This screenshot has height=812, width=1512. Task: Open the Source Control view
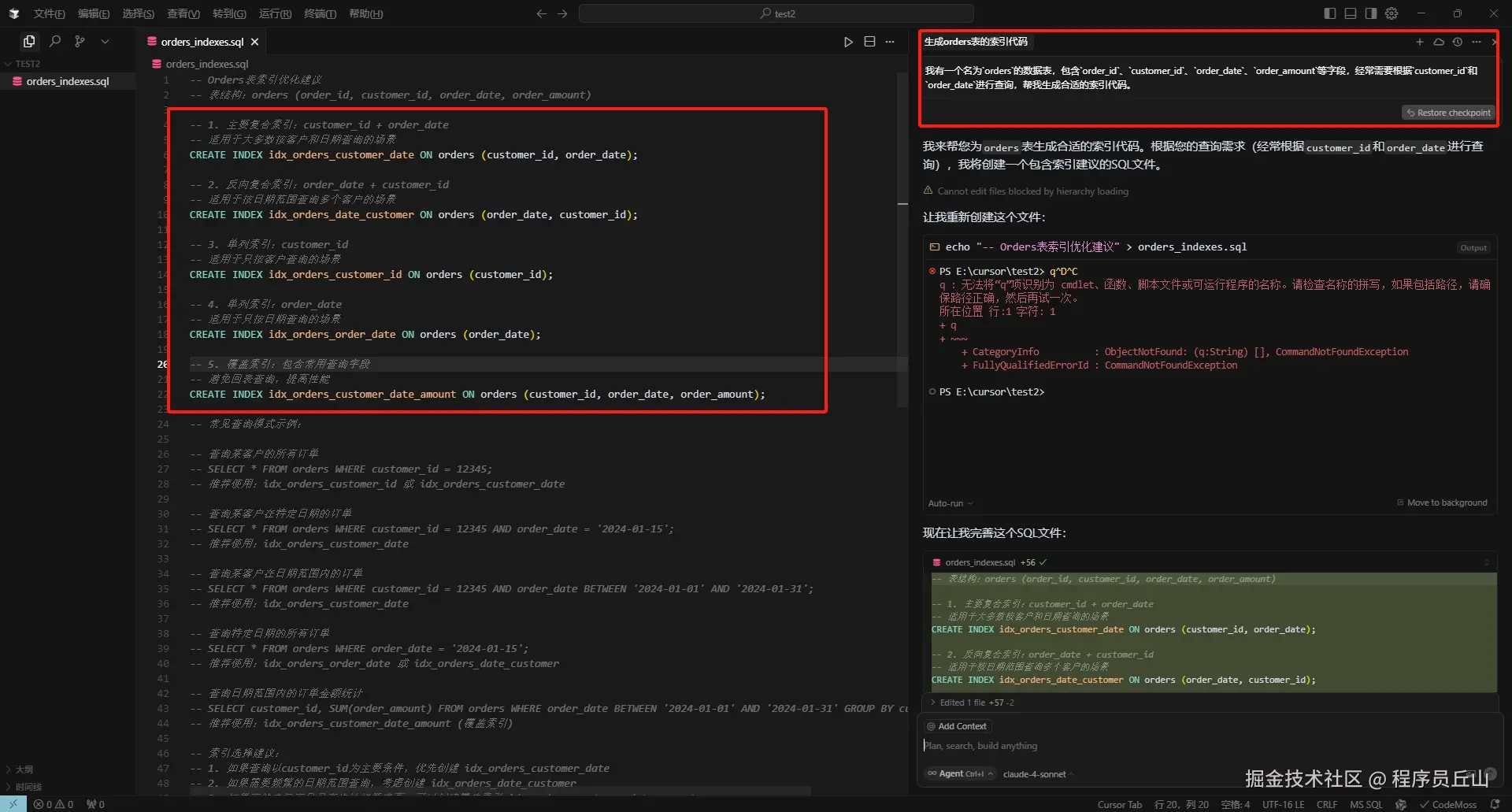coord(80,41)
